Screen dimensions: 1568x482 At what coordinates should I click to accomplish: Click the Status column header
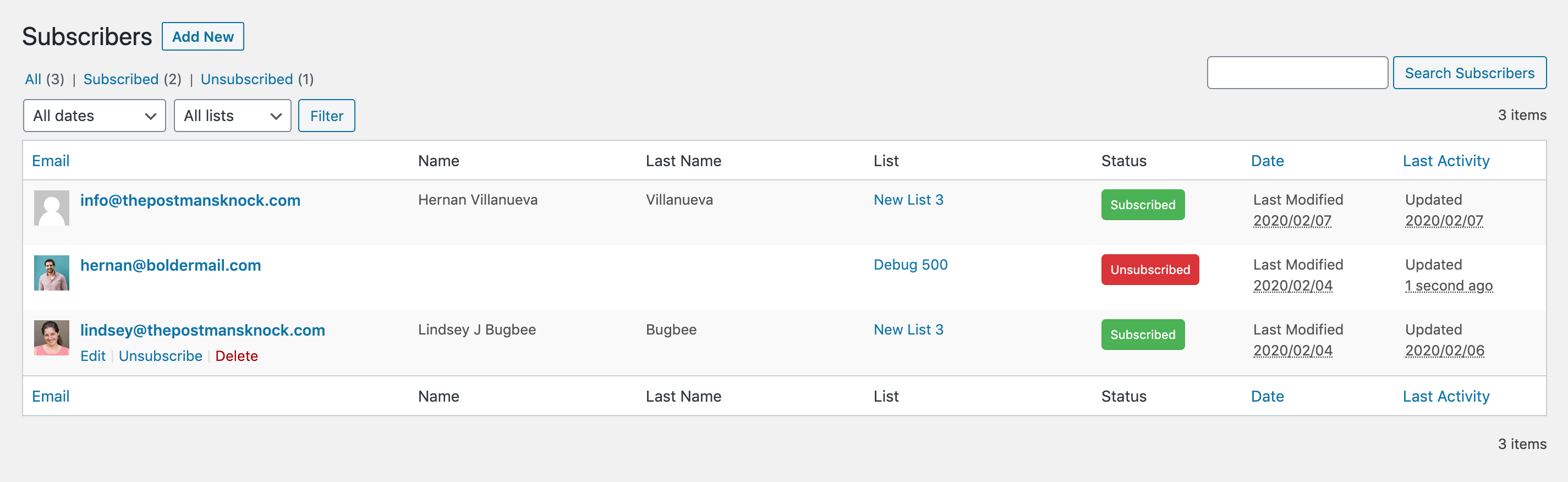click(1123, 161)
